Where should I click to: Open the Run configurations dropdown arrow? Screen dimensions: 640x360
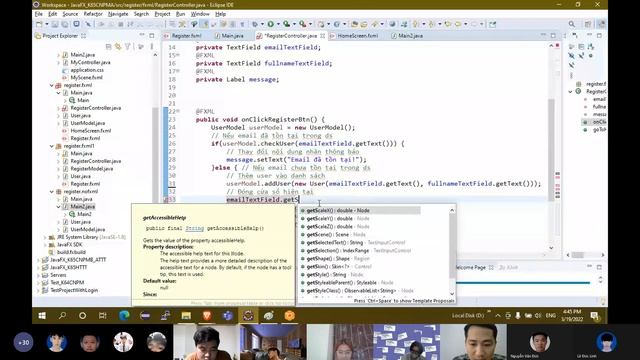pyautogui.click(x=278, y=24)
